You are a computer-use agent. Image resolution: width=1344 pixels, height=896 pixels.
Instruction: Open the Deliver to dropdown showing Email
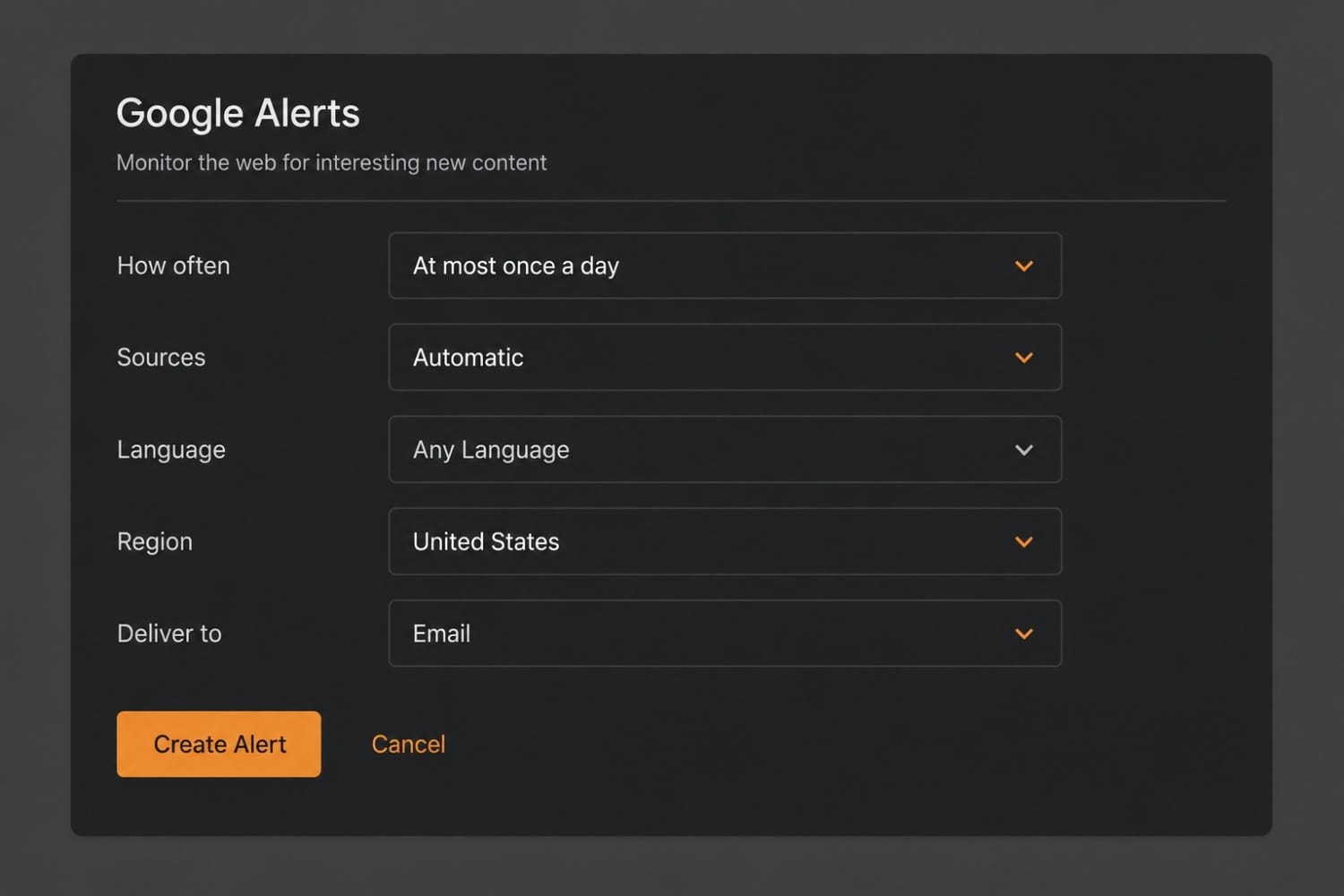pos(725,633)
